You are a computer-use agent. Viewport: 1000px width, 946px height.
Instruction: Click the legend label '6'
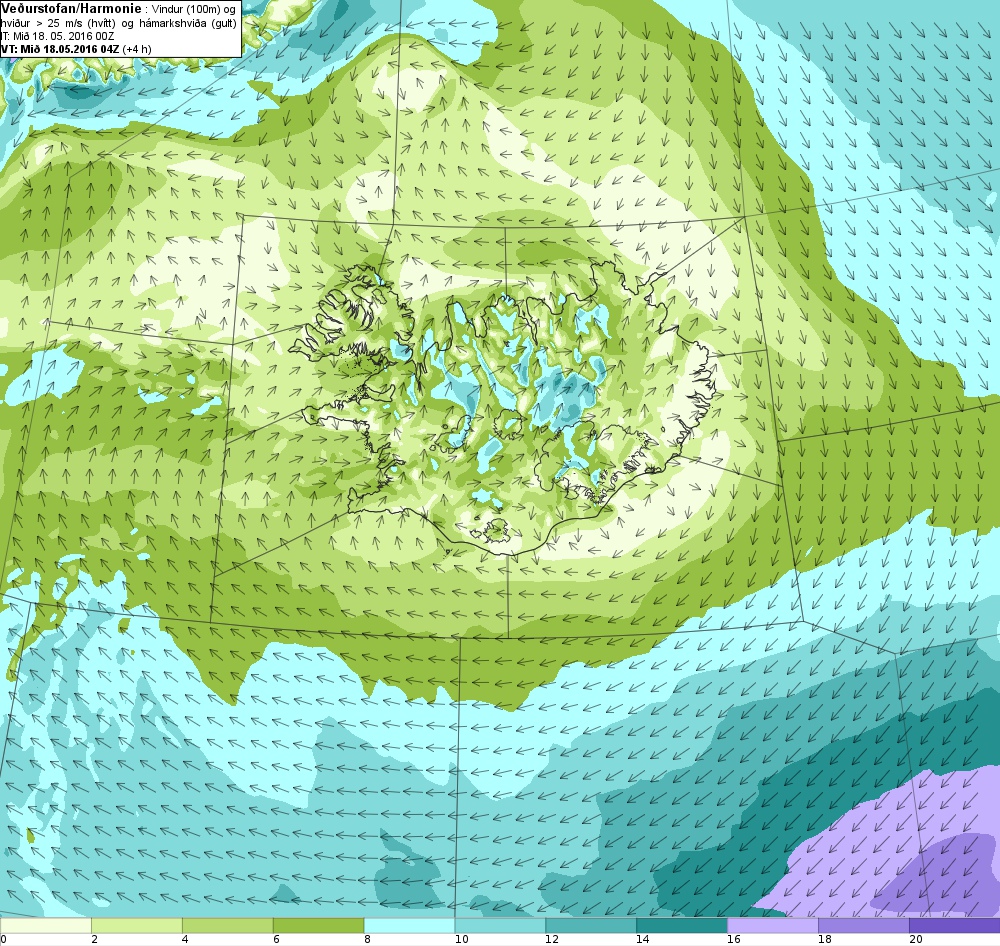point(276,939)
